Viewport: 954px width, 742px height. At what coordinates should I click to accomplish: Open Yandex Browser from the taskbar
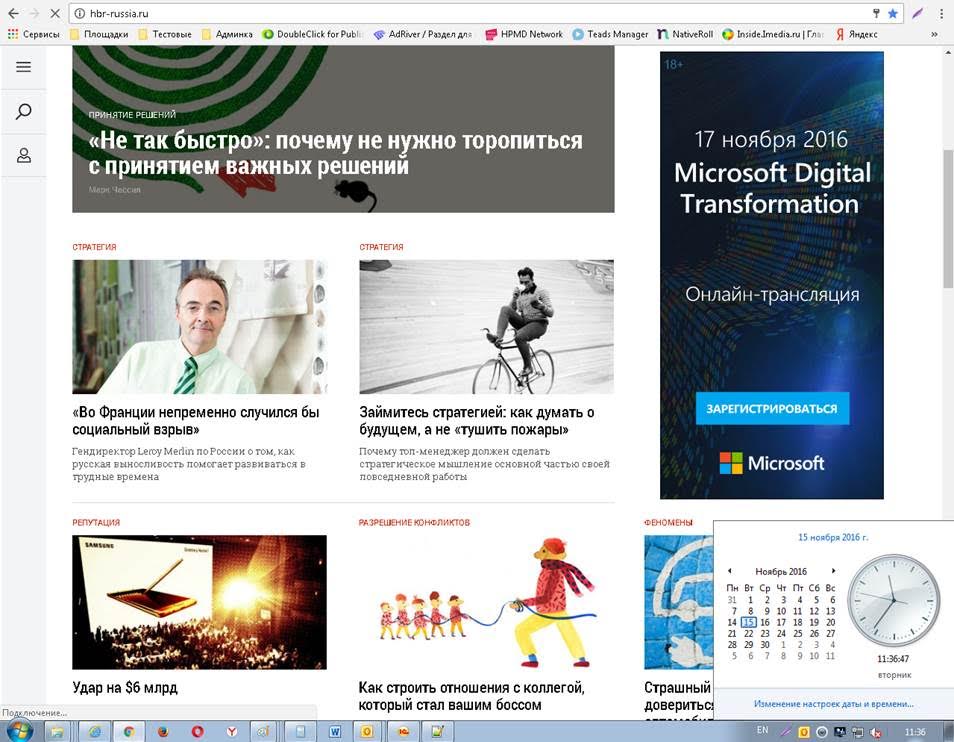pos(232,732)
